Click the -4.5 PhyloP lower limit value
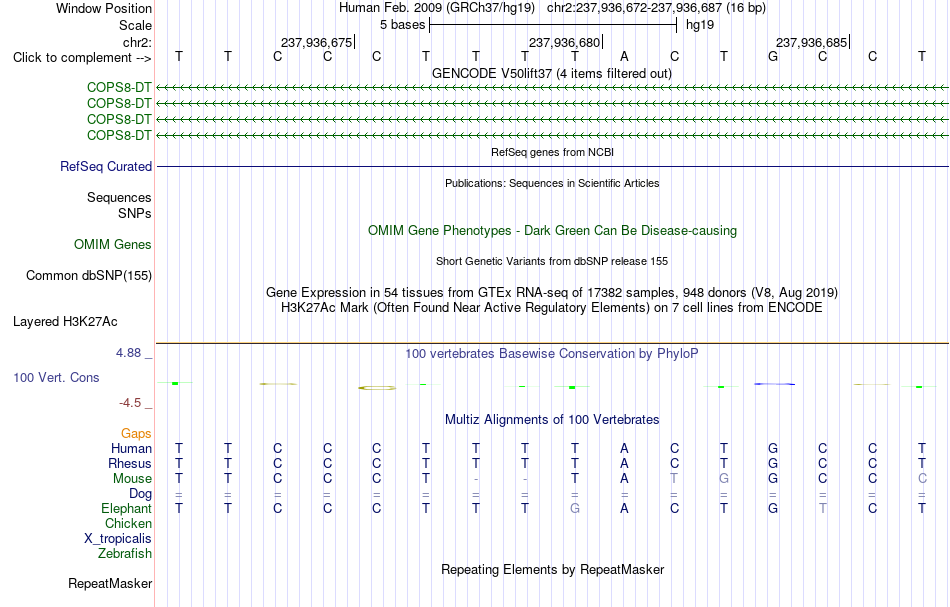The image size is (950, 607). 130,403
